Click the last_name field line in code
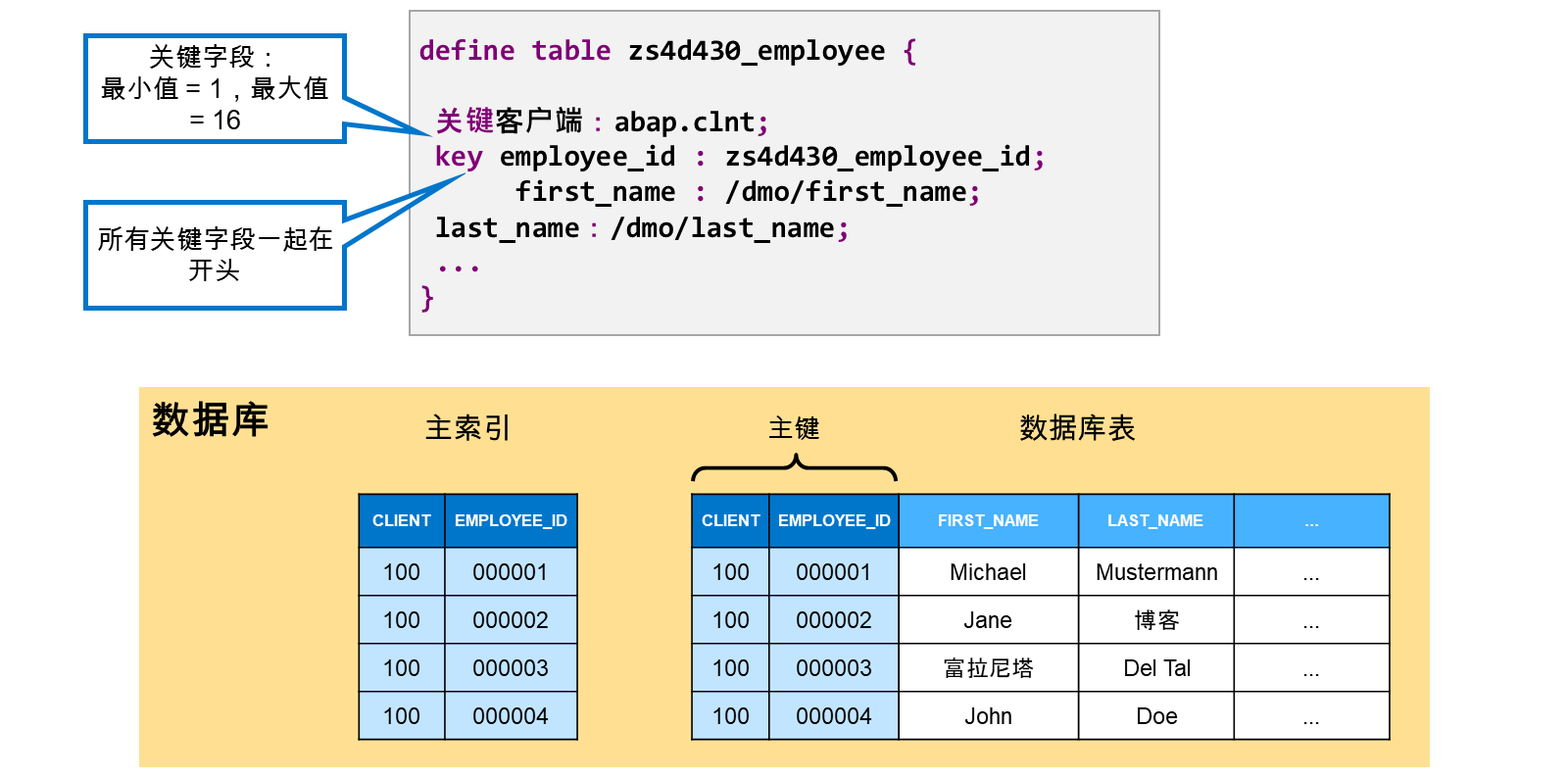Viewport: 1568px width, 777px height. [641, 228]
